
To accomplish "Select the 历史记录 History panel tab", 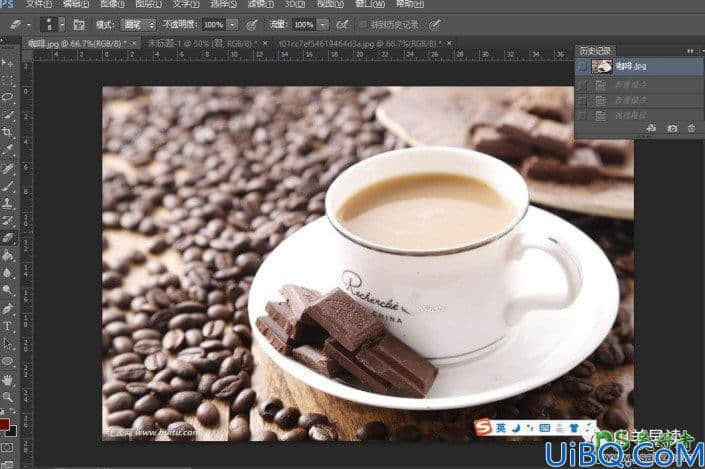I will pyautogui.click(x=595, y=51).
